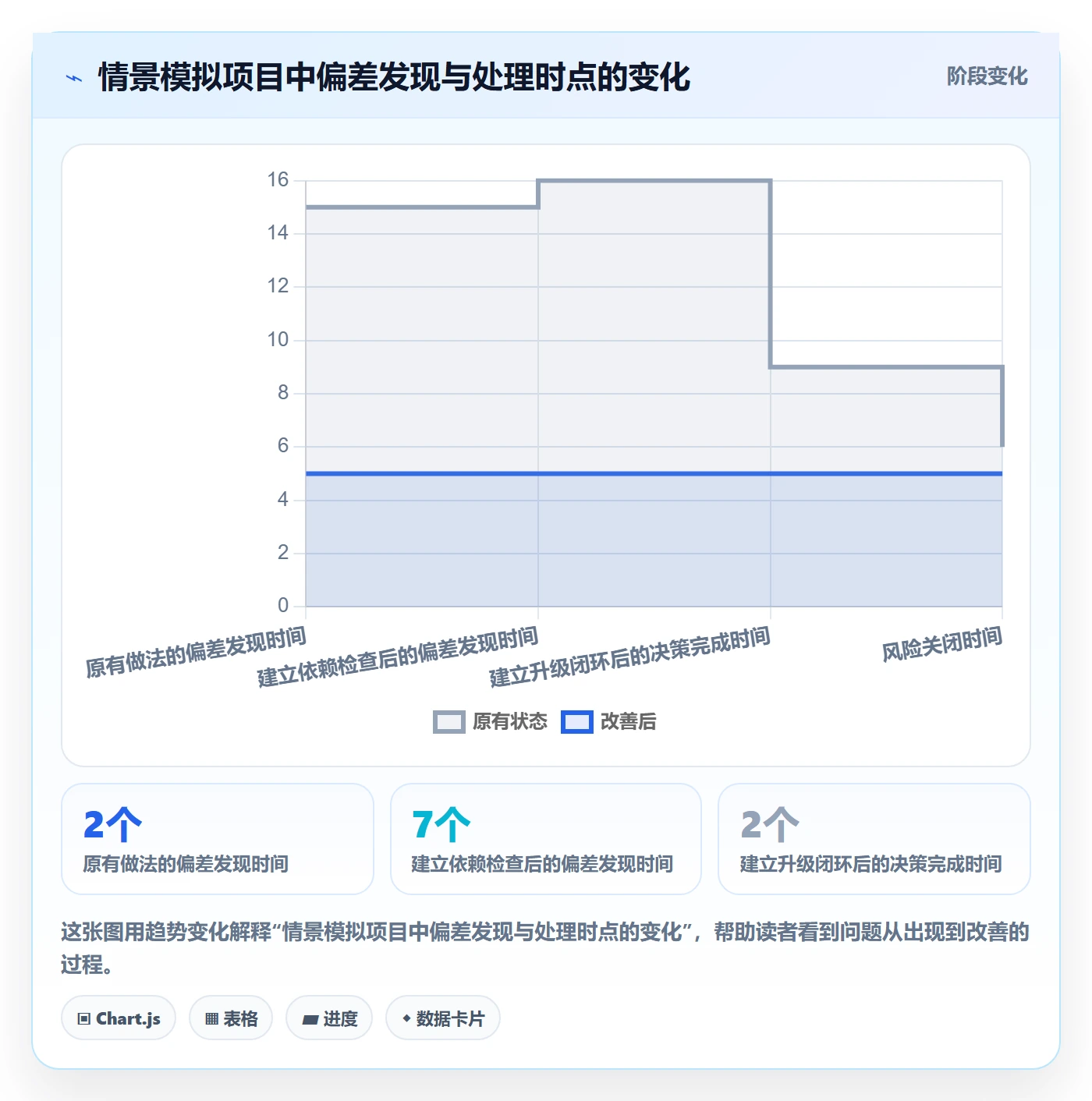Image resolution: width=1092 pixels, height=1101 pixels.
Task: Open the 7个 建立依赖检查后的偏差发现时间 card
Action: tap(546, 839)
